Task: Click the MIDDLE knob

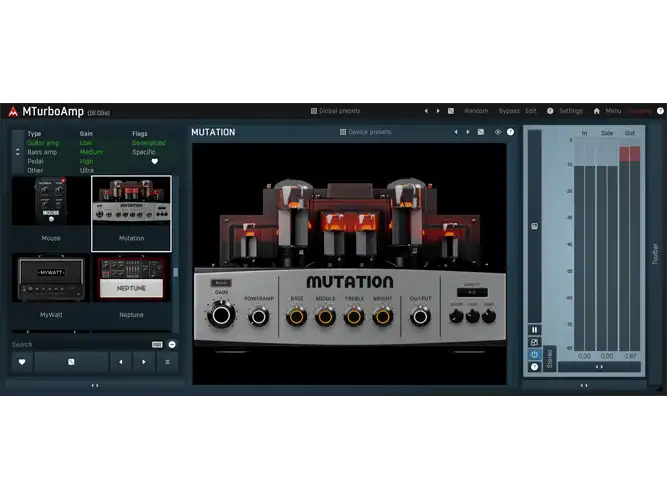Action: click(x=325, y=317)
